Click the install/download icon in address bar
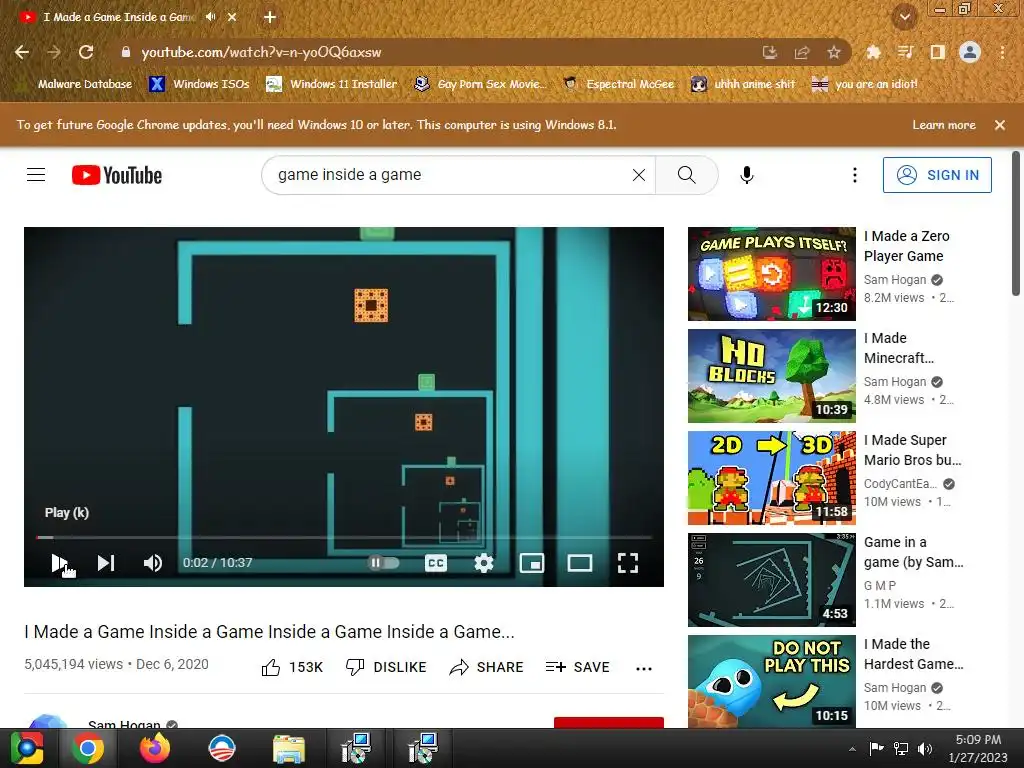The width and height of the screenshot is (1024, 768). [769, 52]
